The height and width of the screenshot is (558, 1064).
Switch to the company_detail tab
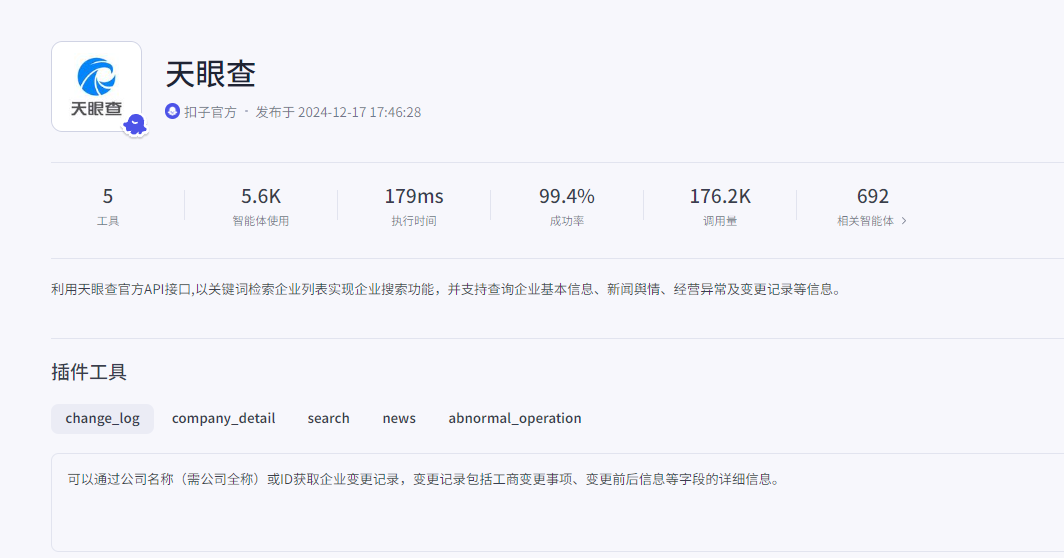[x=223, y=418]
